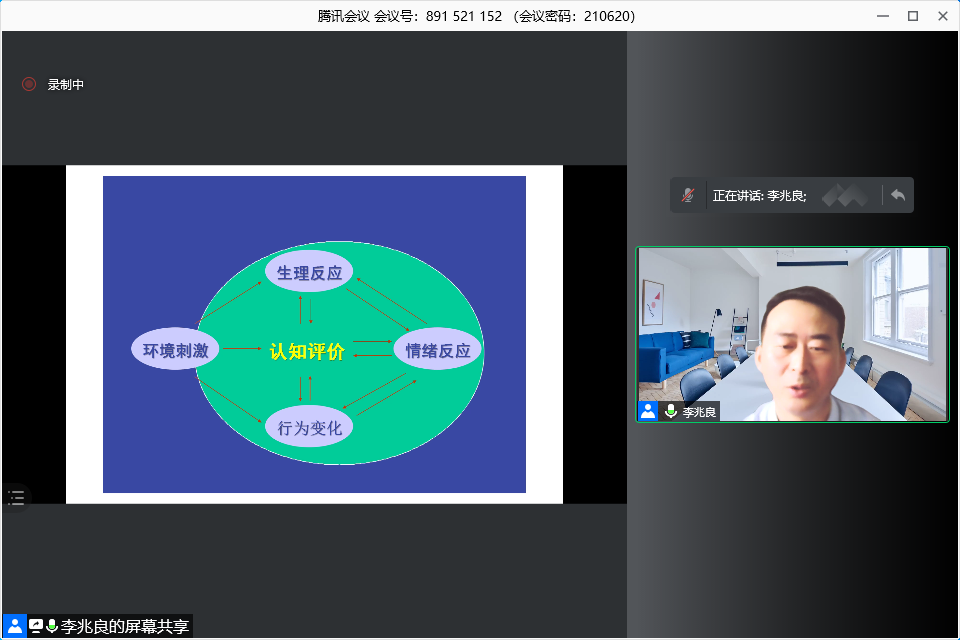The image size is (960, 640).
Task: Expand the list panel icon on left edge
Action: (16, 498)
